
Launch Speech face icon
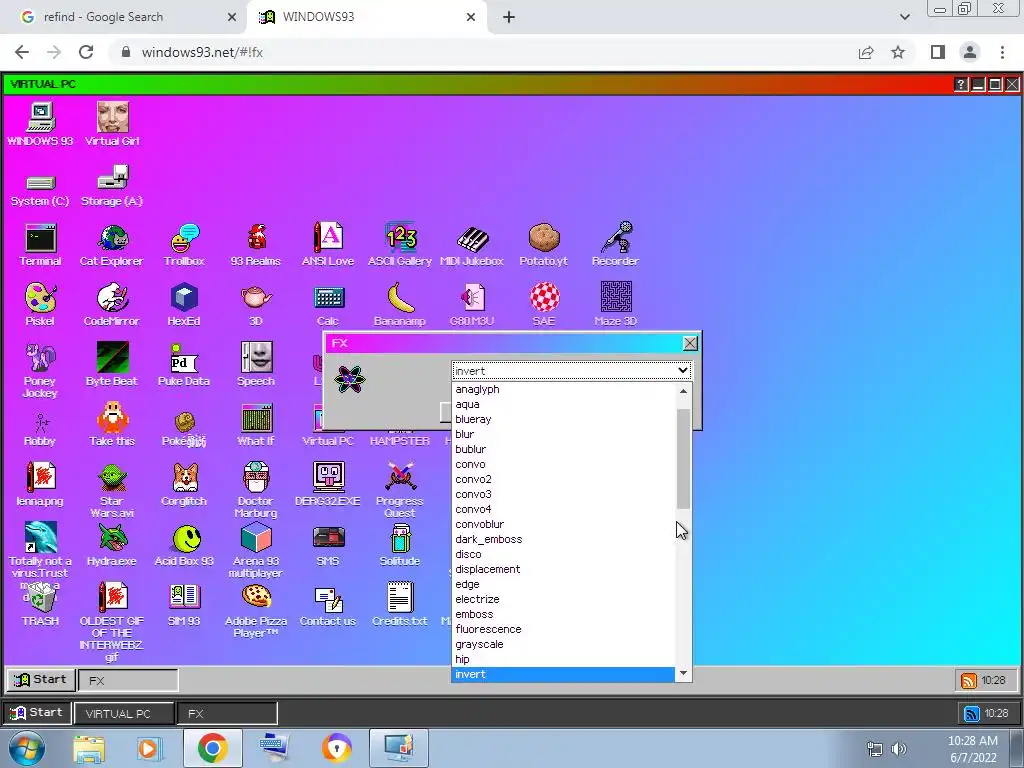[x=256, y=364]
